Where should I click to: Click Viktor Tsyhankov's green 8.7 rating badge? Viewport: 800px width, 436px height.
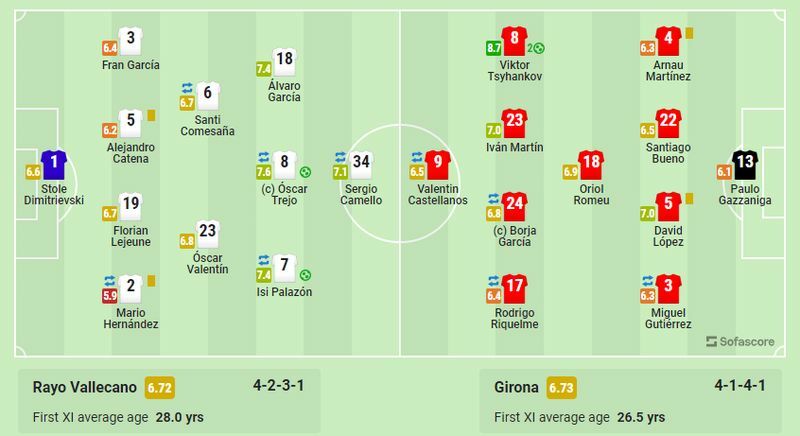(x=494, y=47)
